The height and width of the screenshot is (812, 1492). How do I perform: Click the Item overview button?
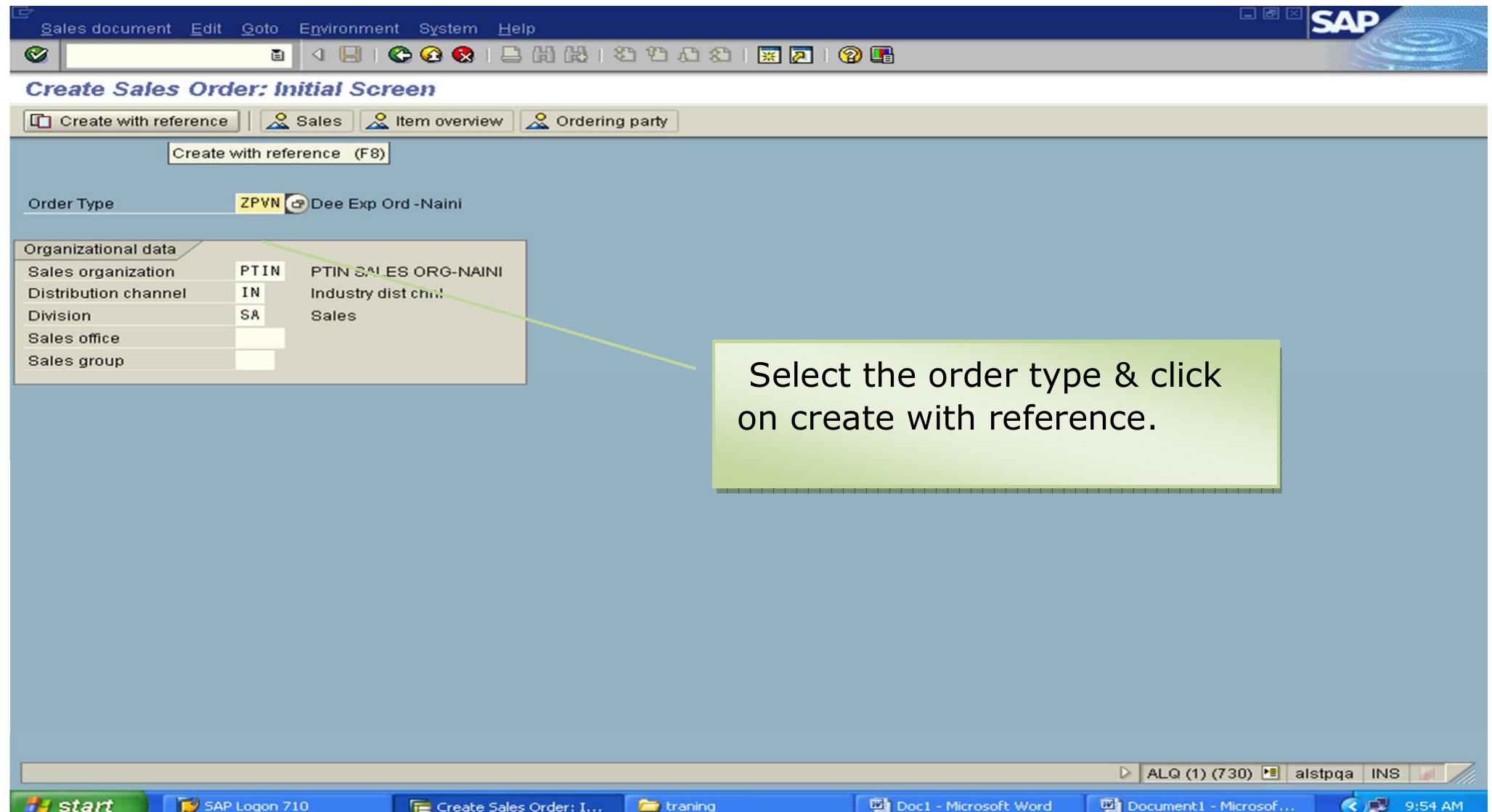436,121
